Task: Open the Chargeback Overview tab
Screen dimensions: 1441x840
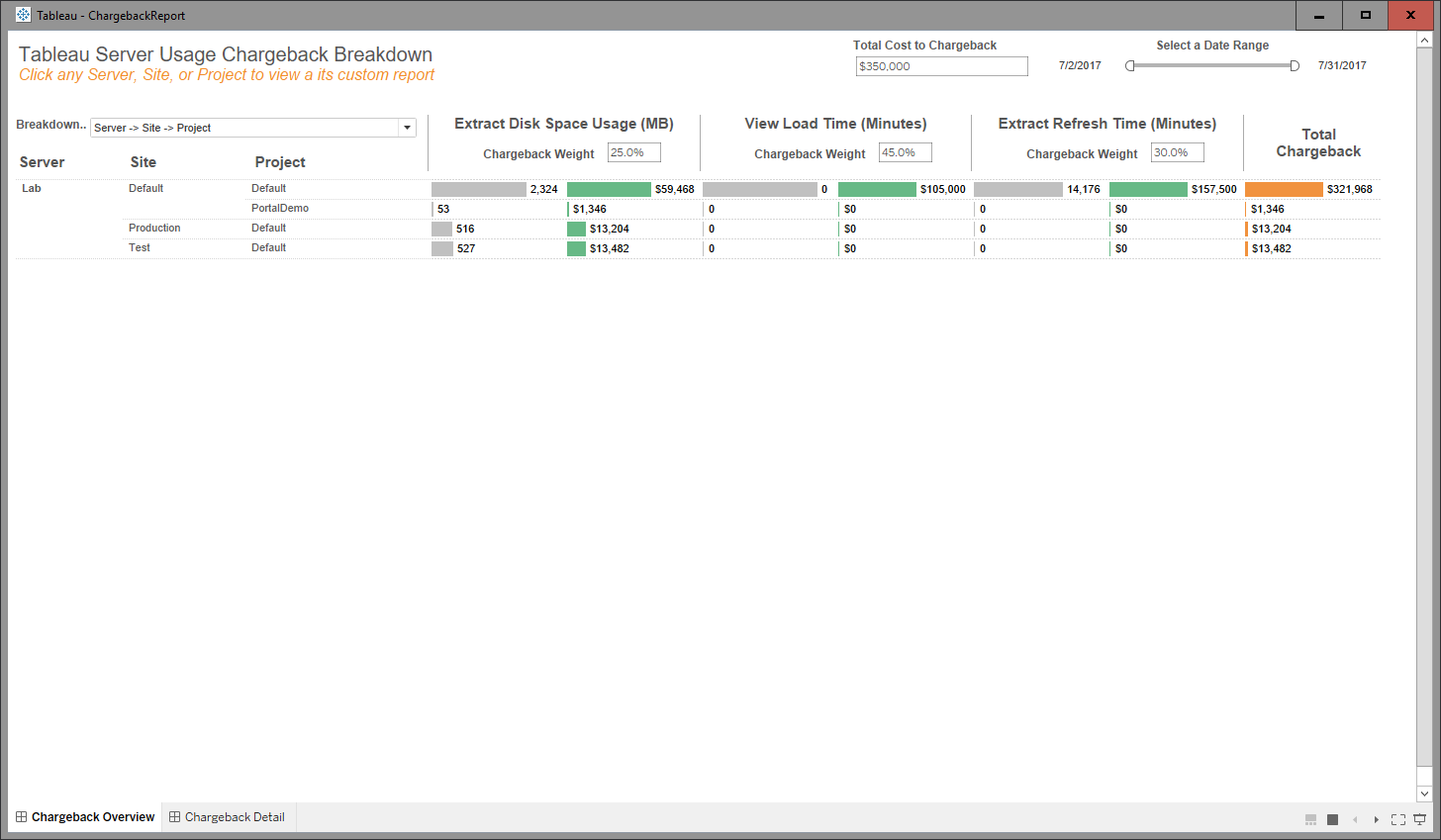Action: point(85,817)
